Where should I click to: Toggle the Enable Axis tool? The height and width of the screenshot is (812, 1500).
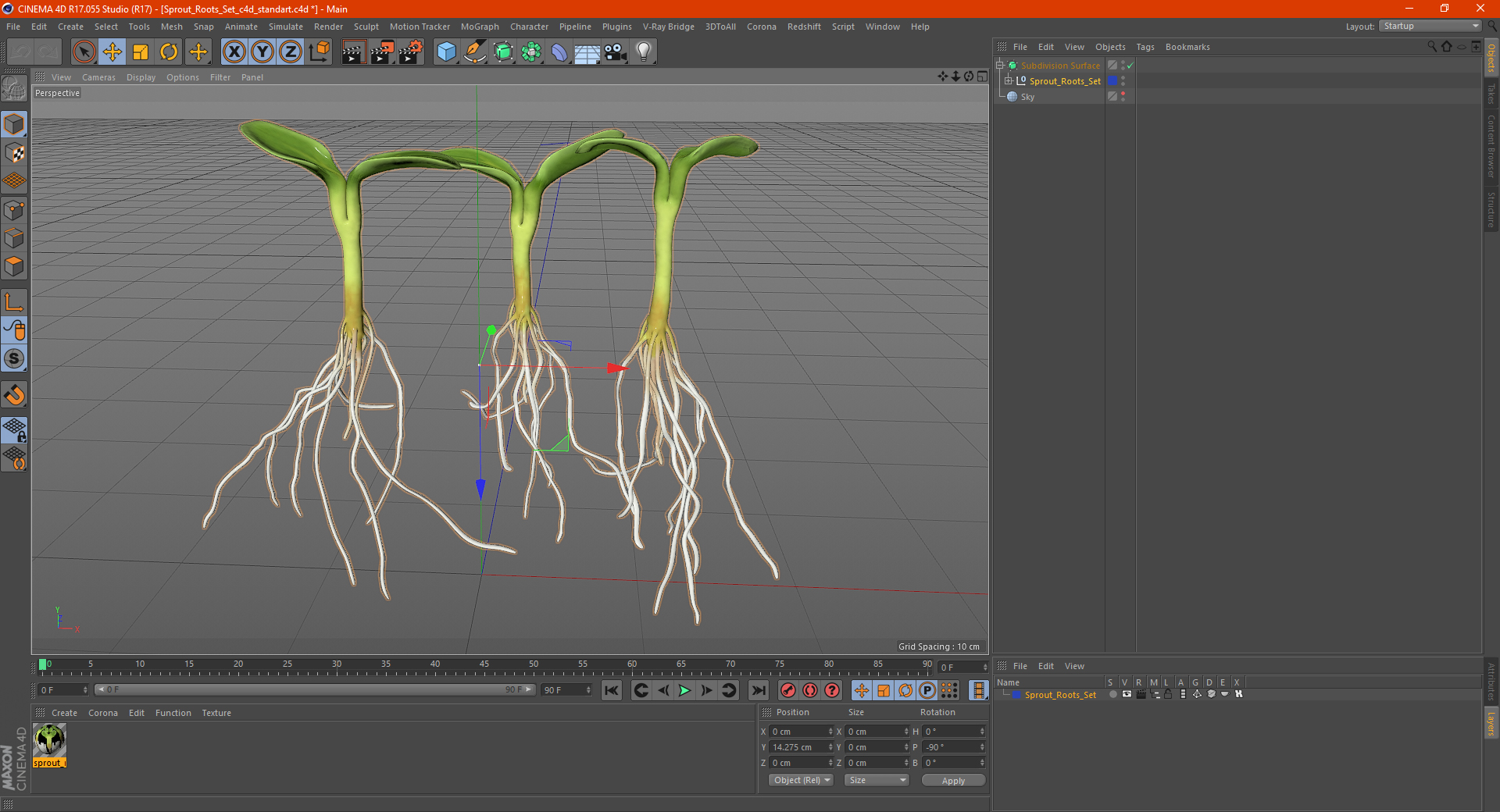pyautogui.click(x=14, y=301)
